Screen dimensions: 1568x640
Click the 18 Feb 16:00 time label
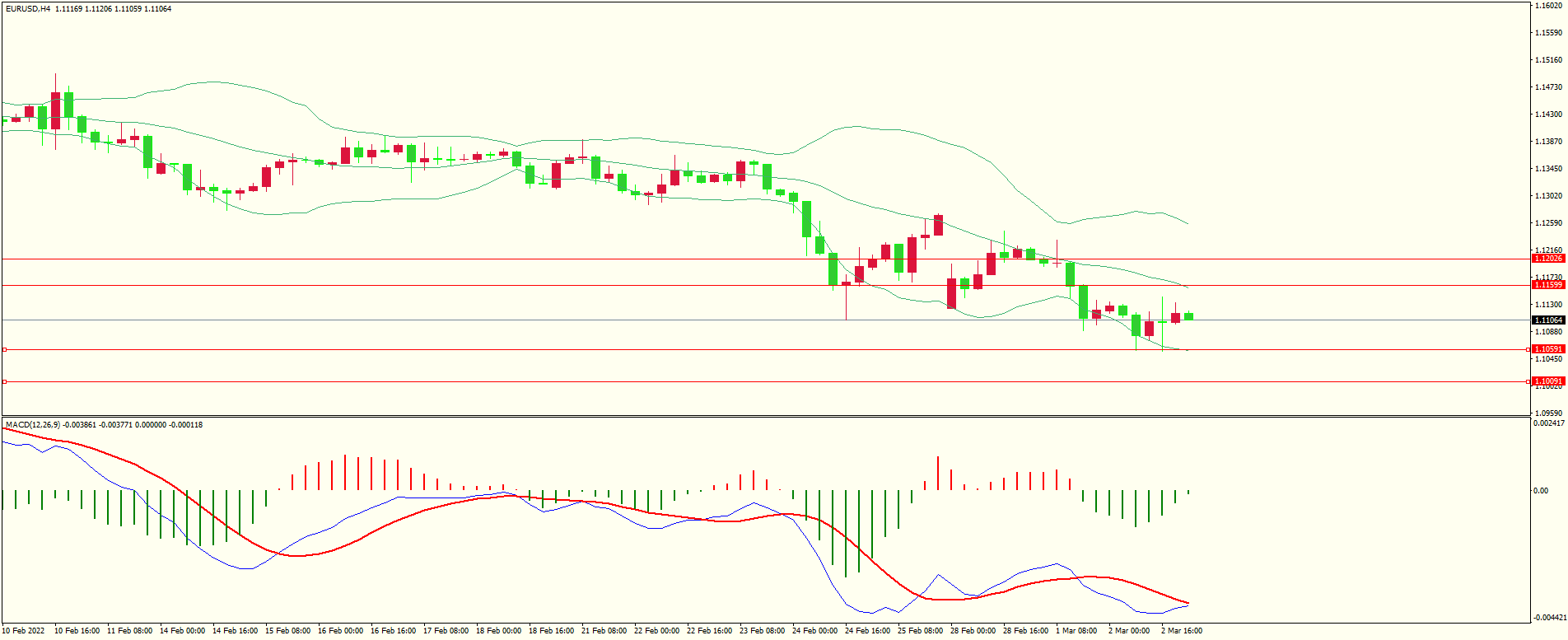coord(551,631)
